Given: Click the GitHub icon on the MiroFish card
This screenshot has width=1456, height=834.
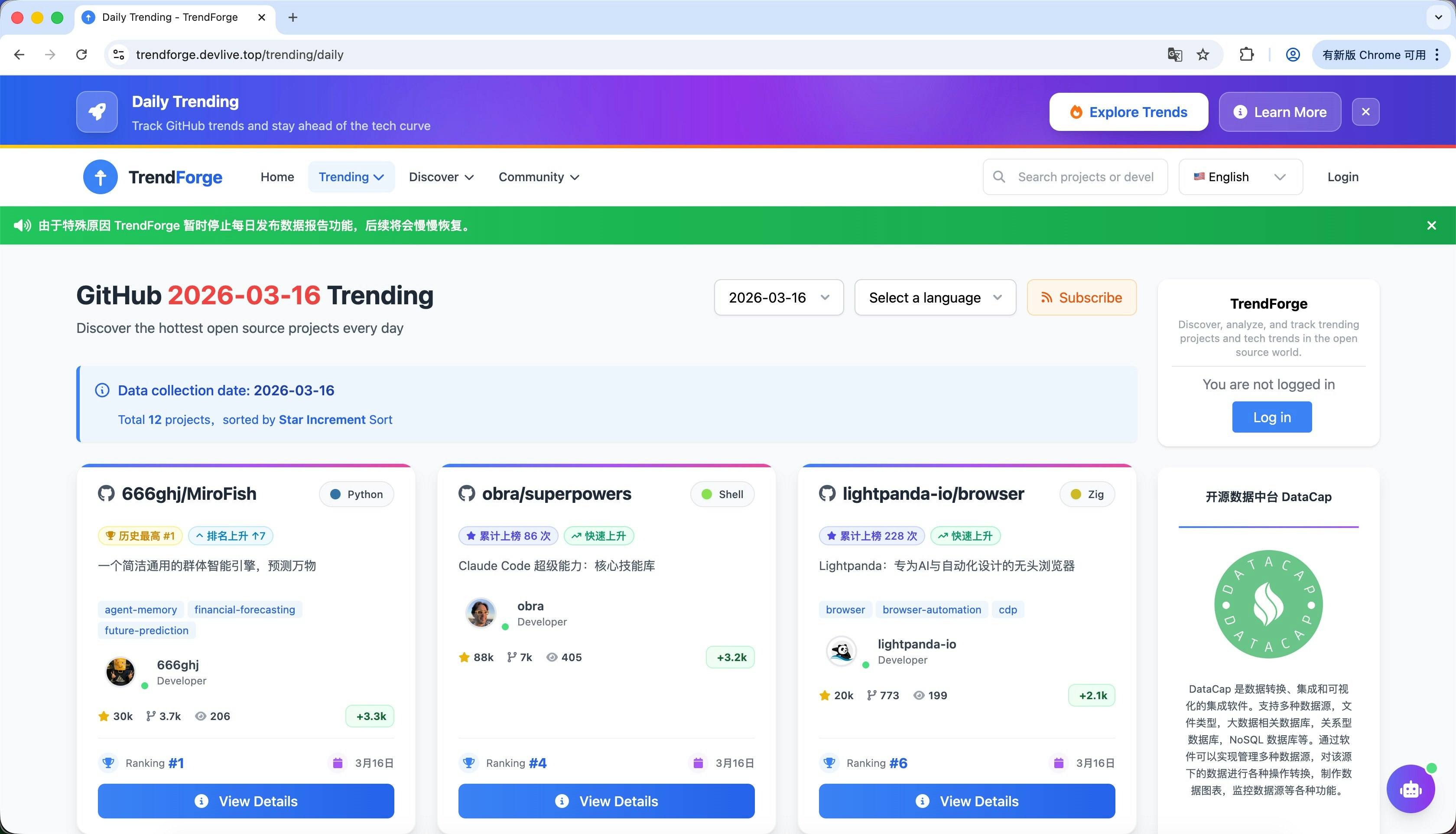Looking at the screenshot, I should click(107, 493).
